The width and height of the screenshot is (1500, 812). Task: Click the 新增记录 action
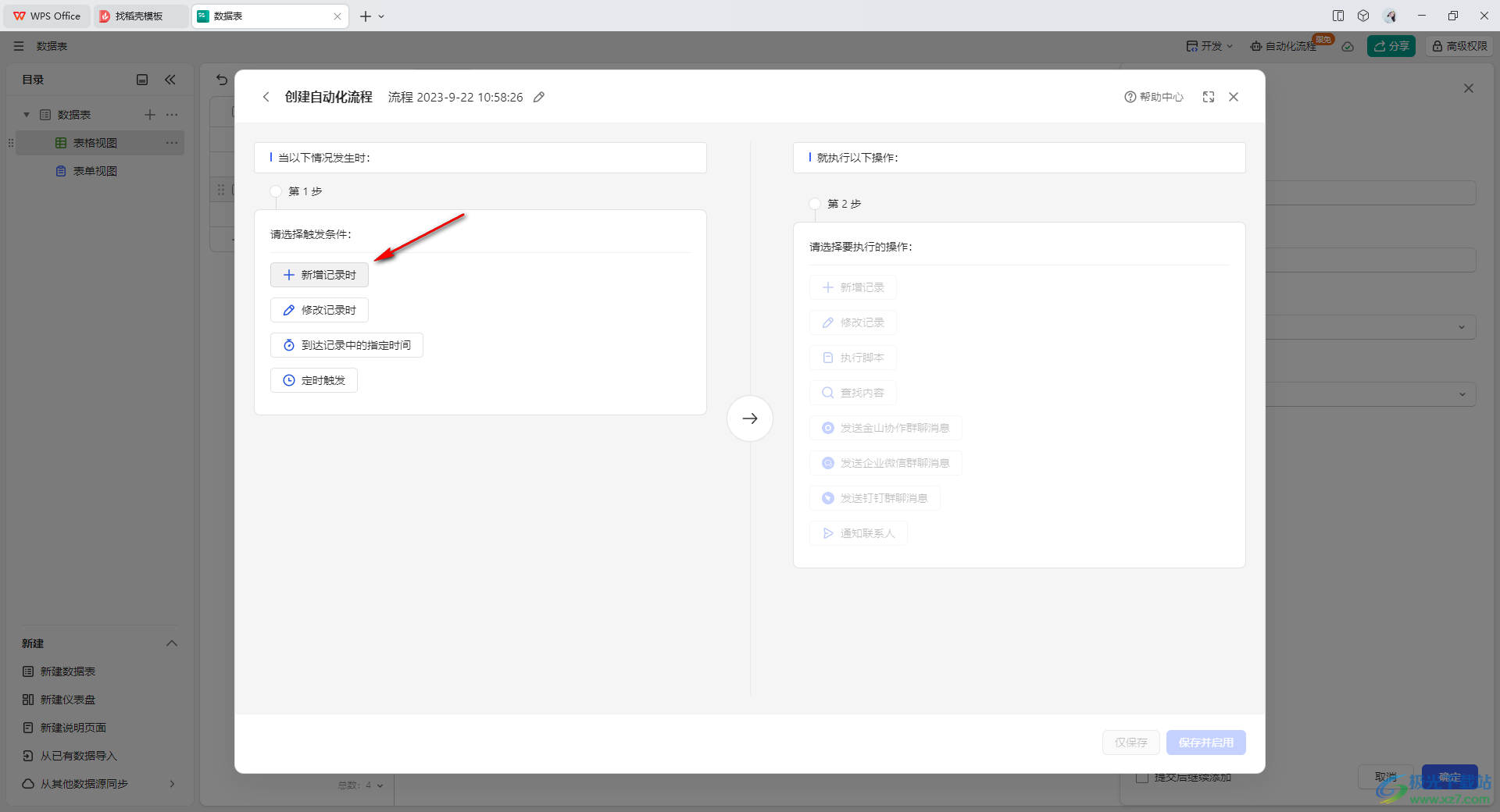click(853, 287)
